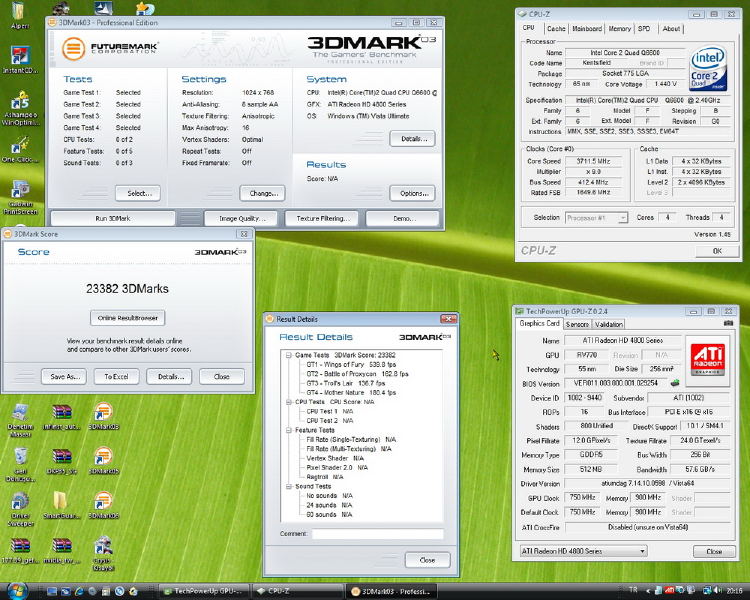Select the Recycle Bin desktop icon

click(x=21, y=465)
